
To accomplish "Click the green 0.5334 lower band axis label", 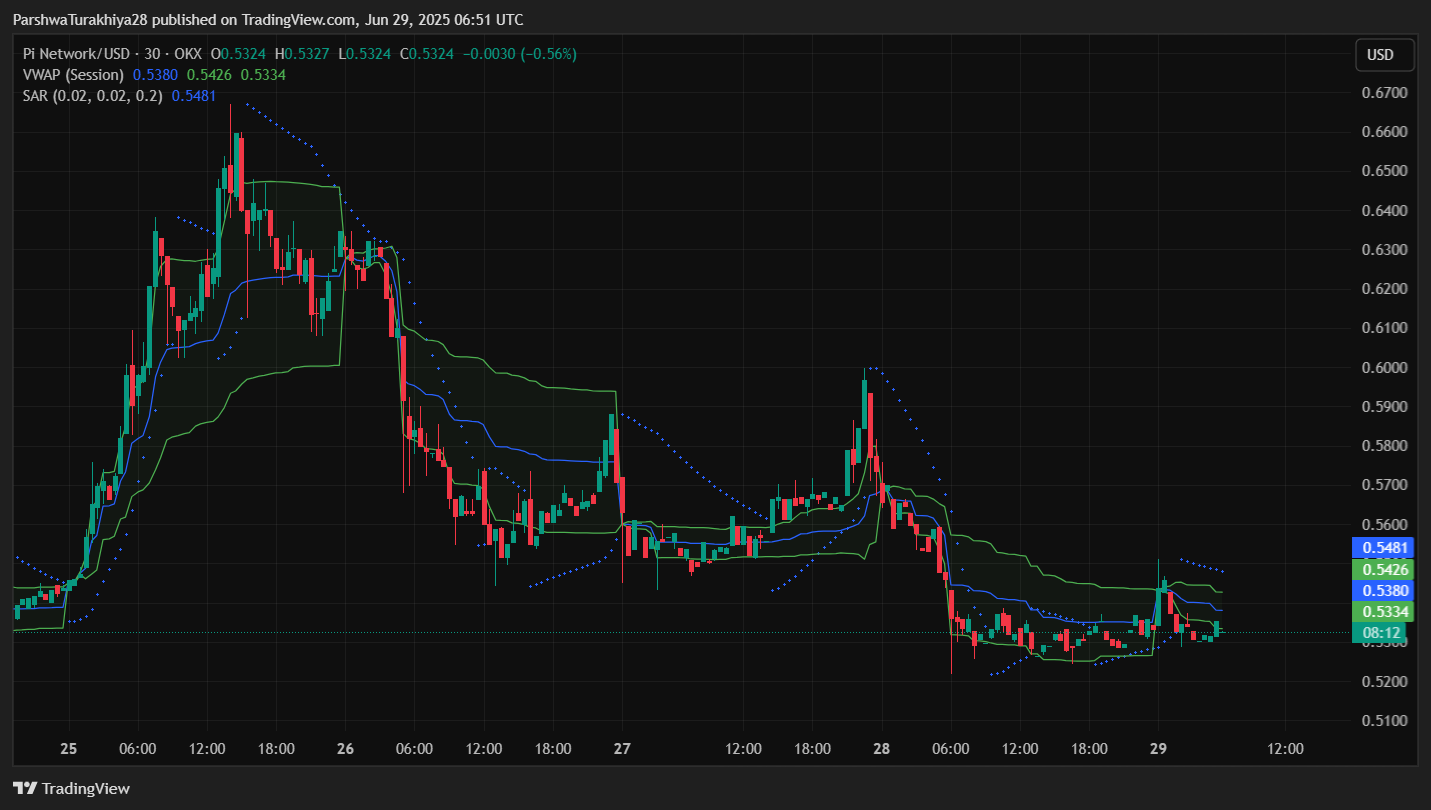I will pos(1382,612).
